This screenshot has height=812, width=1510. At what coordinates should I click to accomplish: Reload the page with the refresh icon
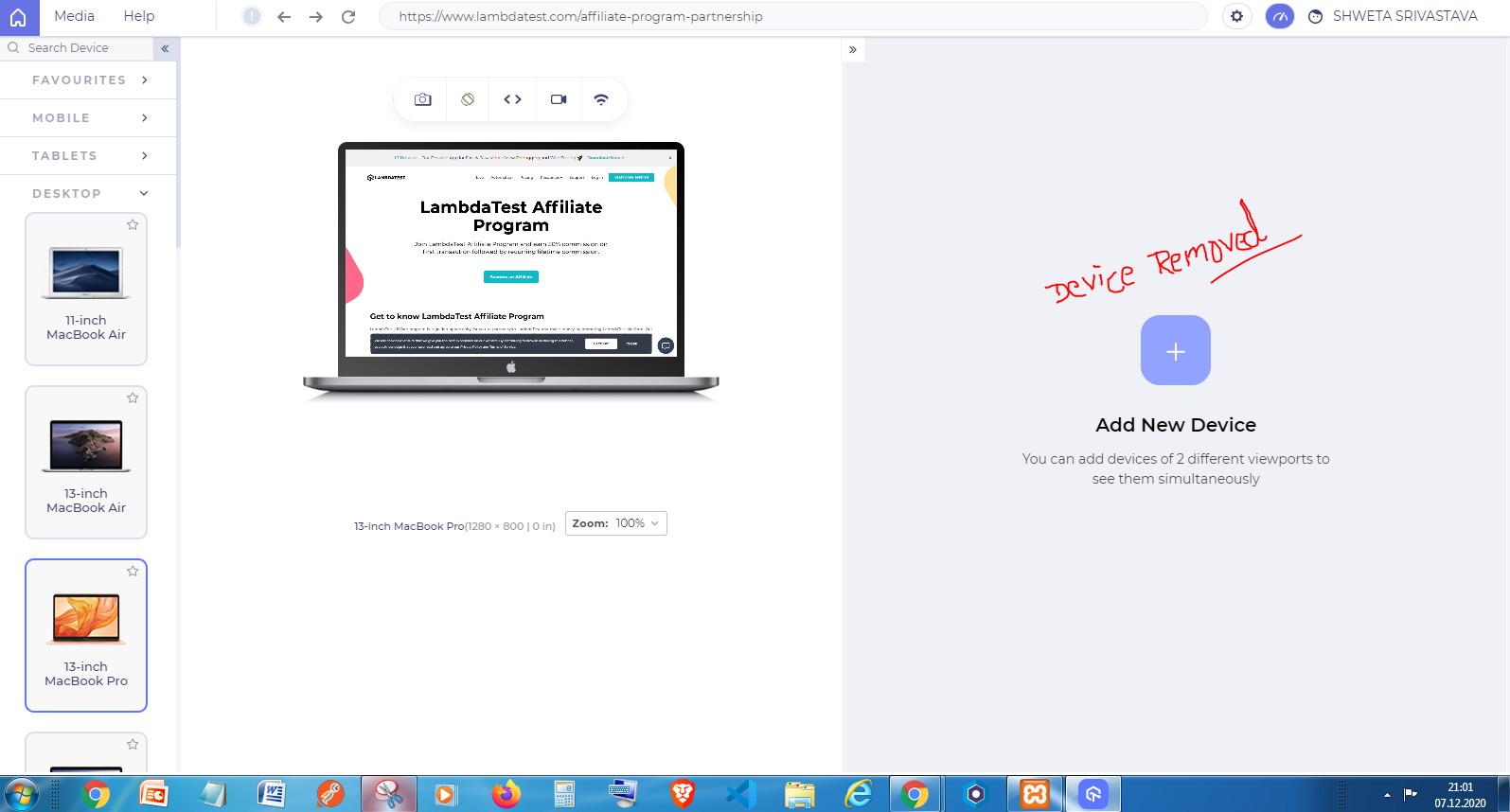point(348,17)
